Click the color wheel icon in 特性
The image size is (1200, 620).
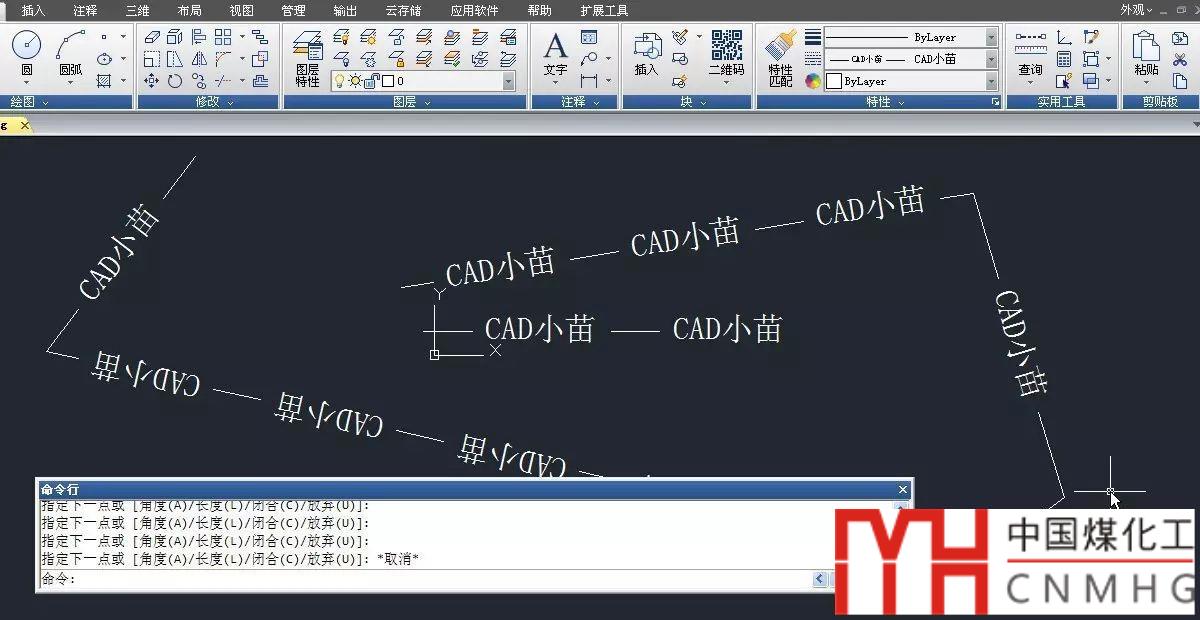tap(813, 81)
